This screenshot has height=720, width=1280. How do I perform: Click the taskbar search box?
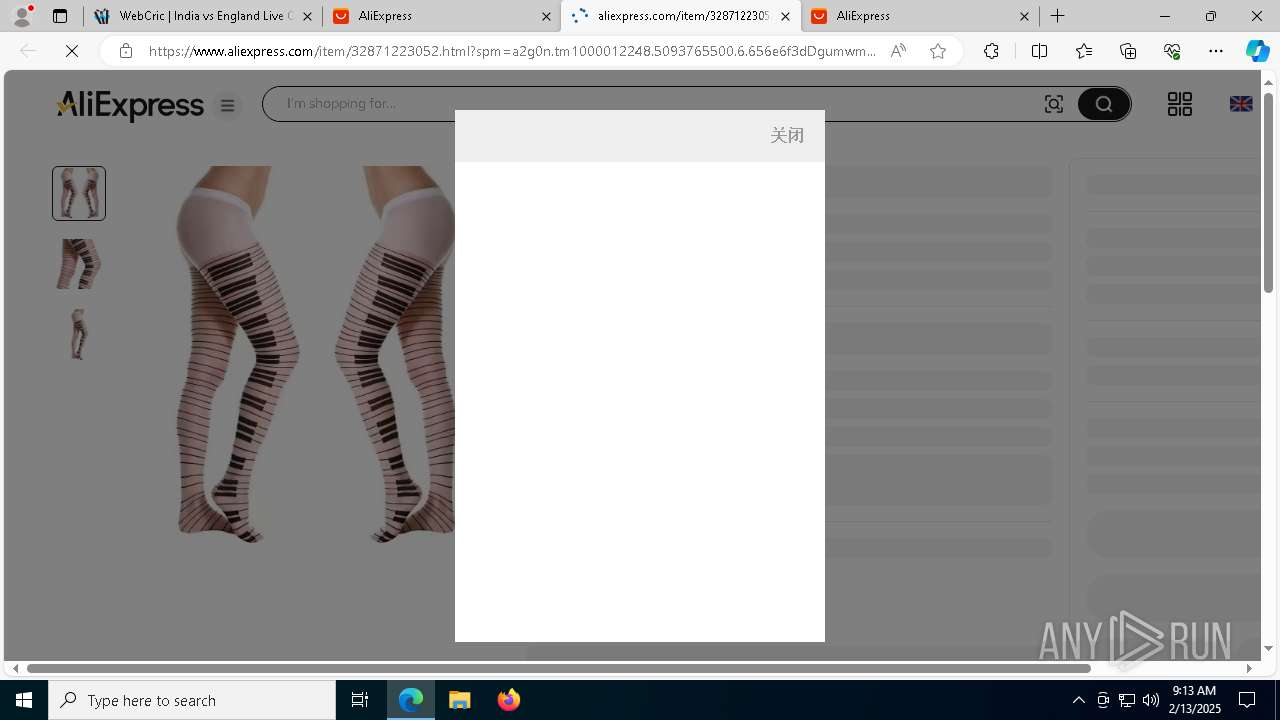pyautogui.click(x=192, y=700)
